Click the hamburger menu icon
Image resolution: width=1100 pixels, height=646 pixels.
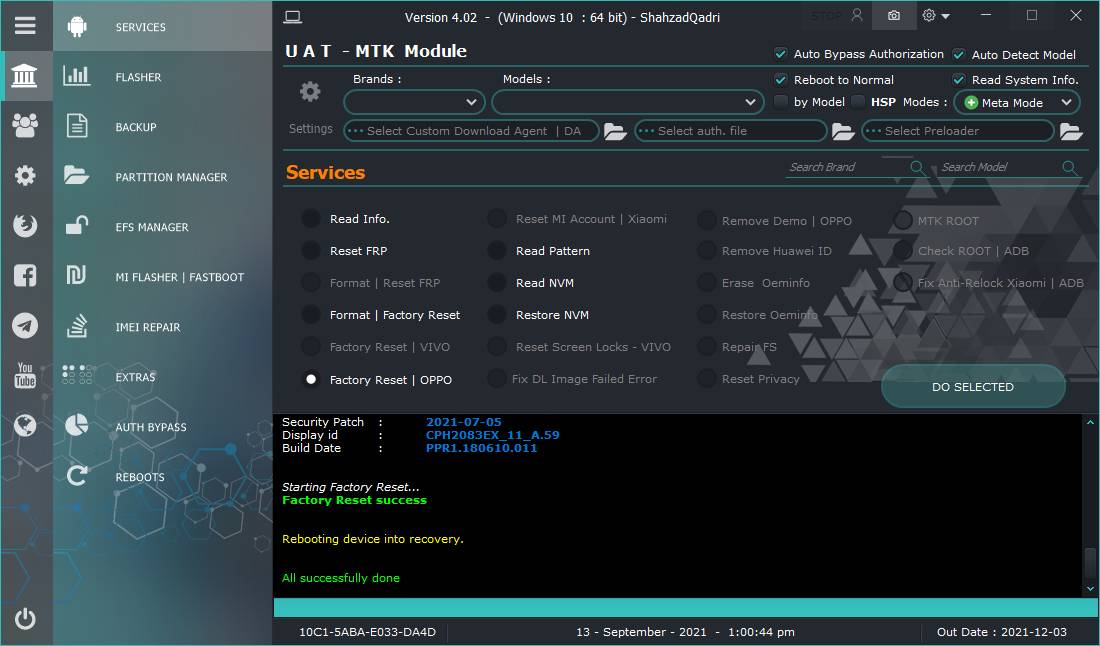click(x=25, y=26)
